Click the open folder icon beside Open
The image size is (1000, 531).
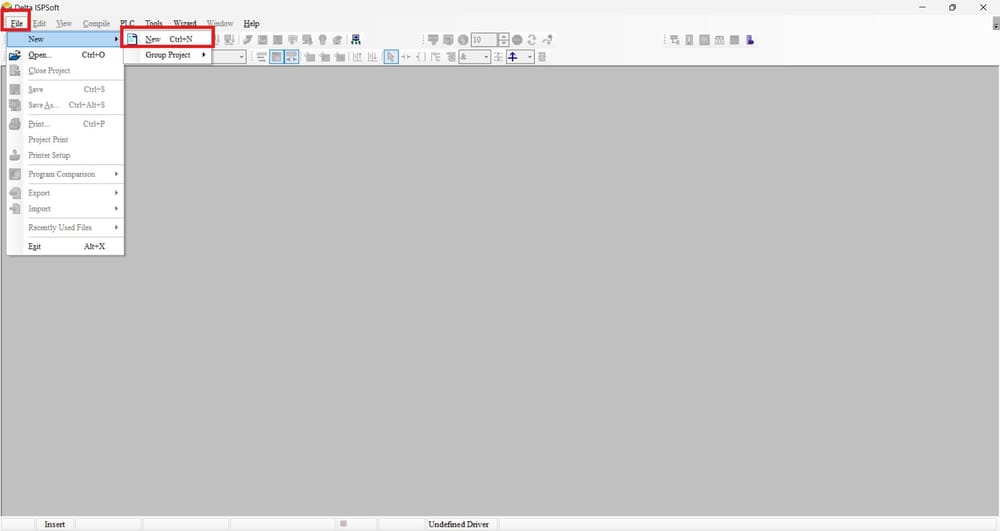click(x=15, y=55)
